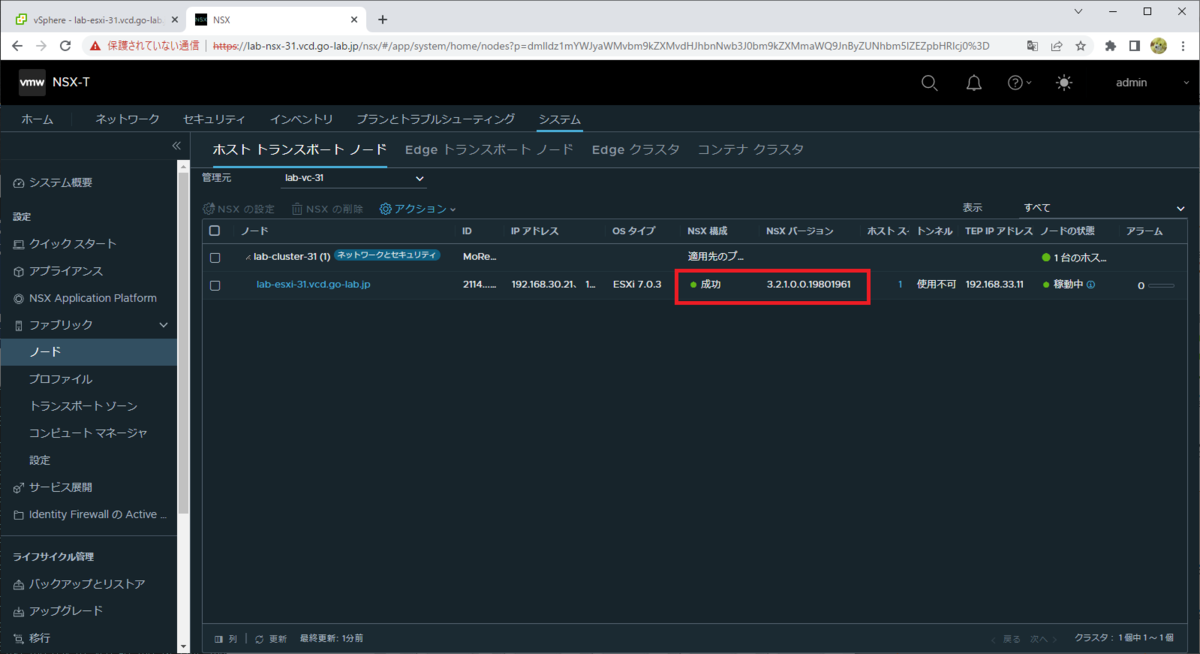Open the インベントリ top menu

301,120
